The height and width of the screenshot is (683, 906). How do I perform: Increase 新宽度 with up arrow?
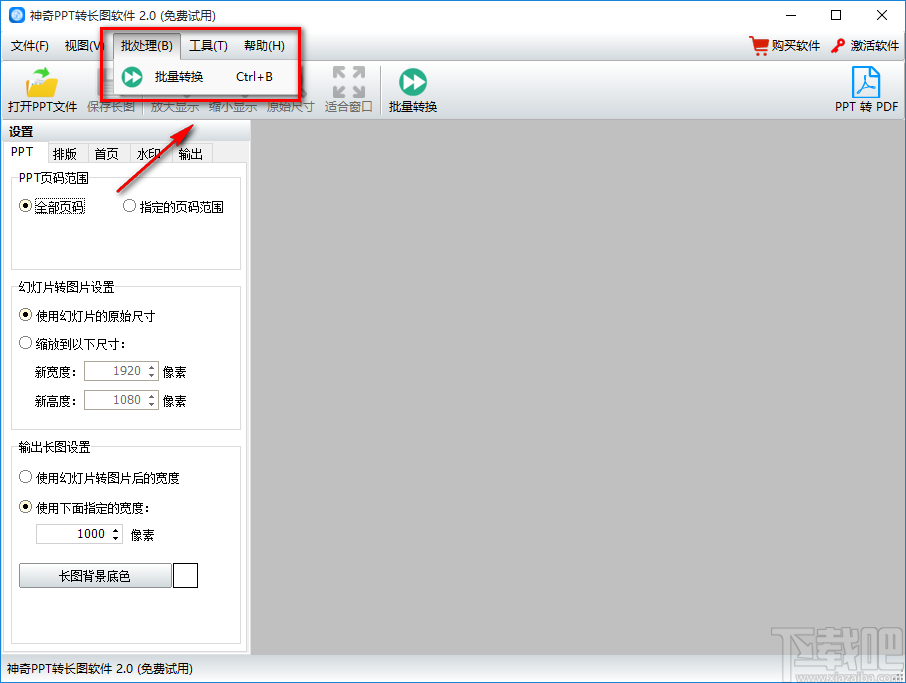tap(152, 366)
